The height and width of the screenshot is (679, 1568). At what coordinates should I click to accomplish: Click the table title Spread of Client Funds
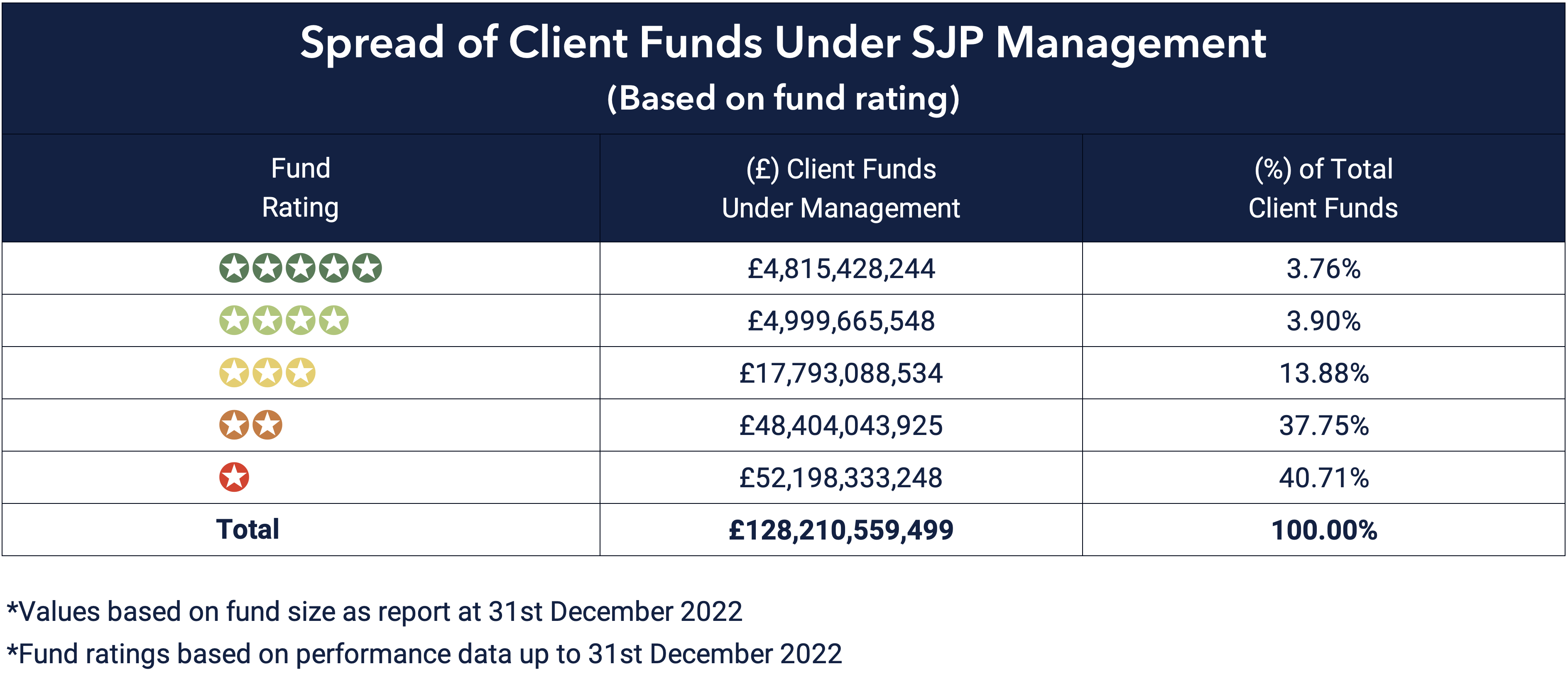click(x=783, y=44)
